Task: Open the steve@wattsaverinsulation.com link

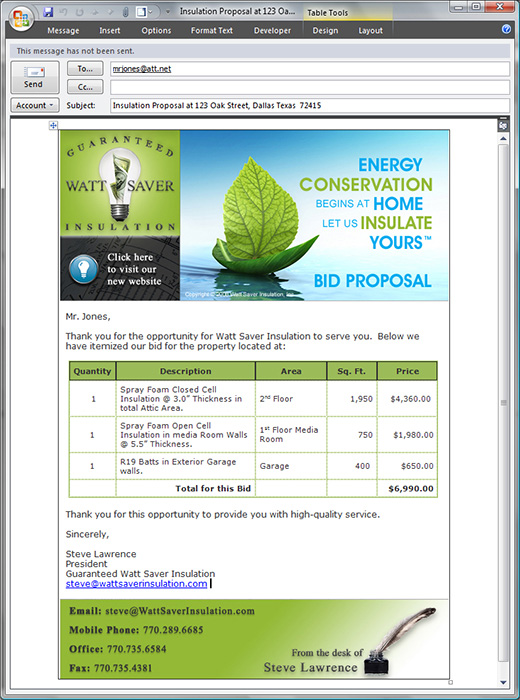Action: click(x=136, y=583)
